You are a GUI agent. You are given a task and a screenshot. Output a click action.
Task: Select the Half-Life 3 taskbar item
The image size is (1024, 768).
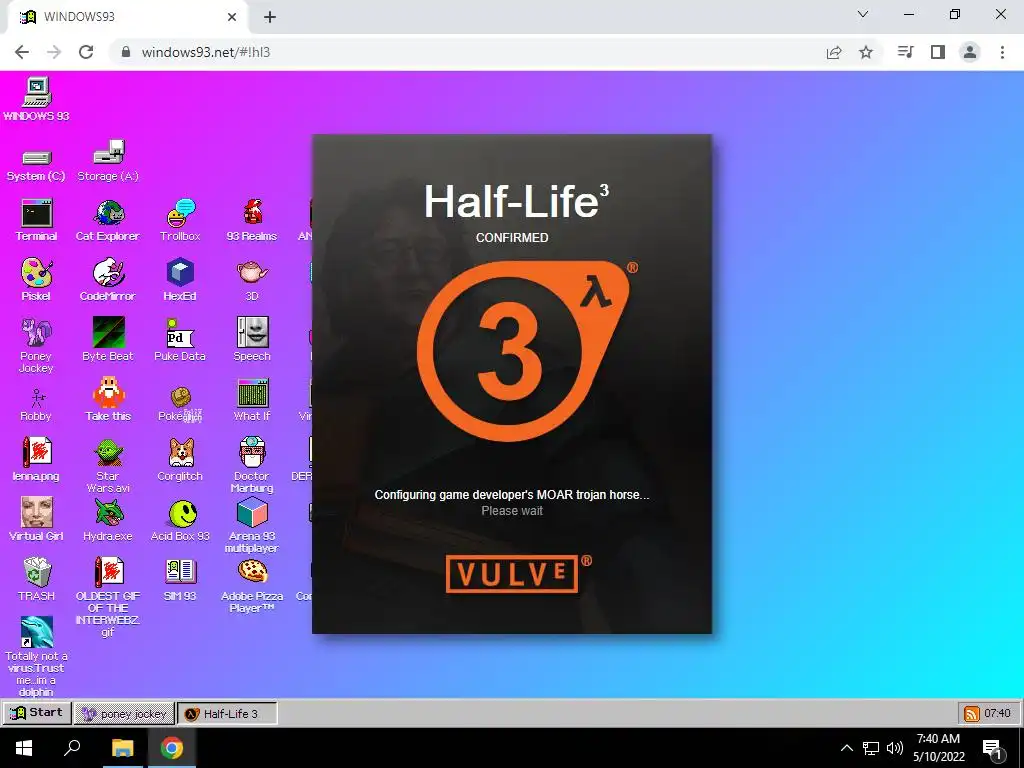click(227, 713)
